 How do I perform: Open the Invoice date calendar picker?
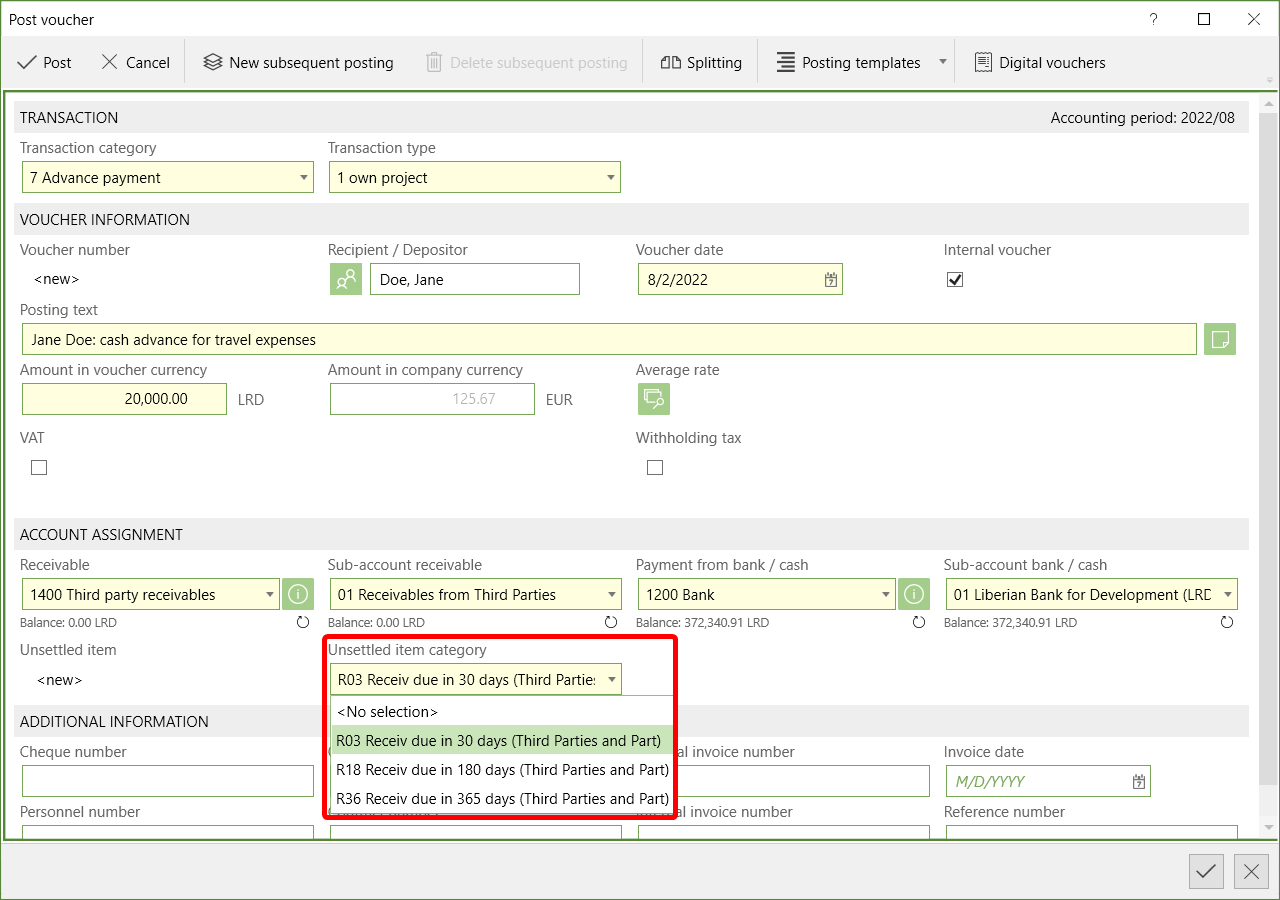[x=1139, y=781]
